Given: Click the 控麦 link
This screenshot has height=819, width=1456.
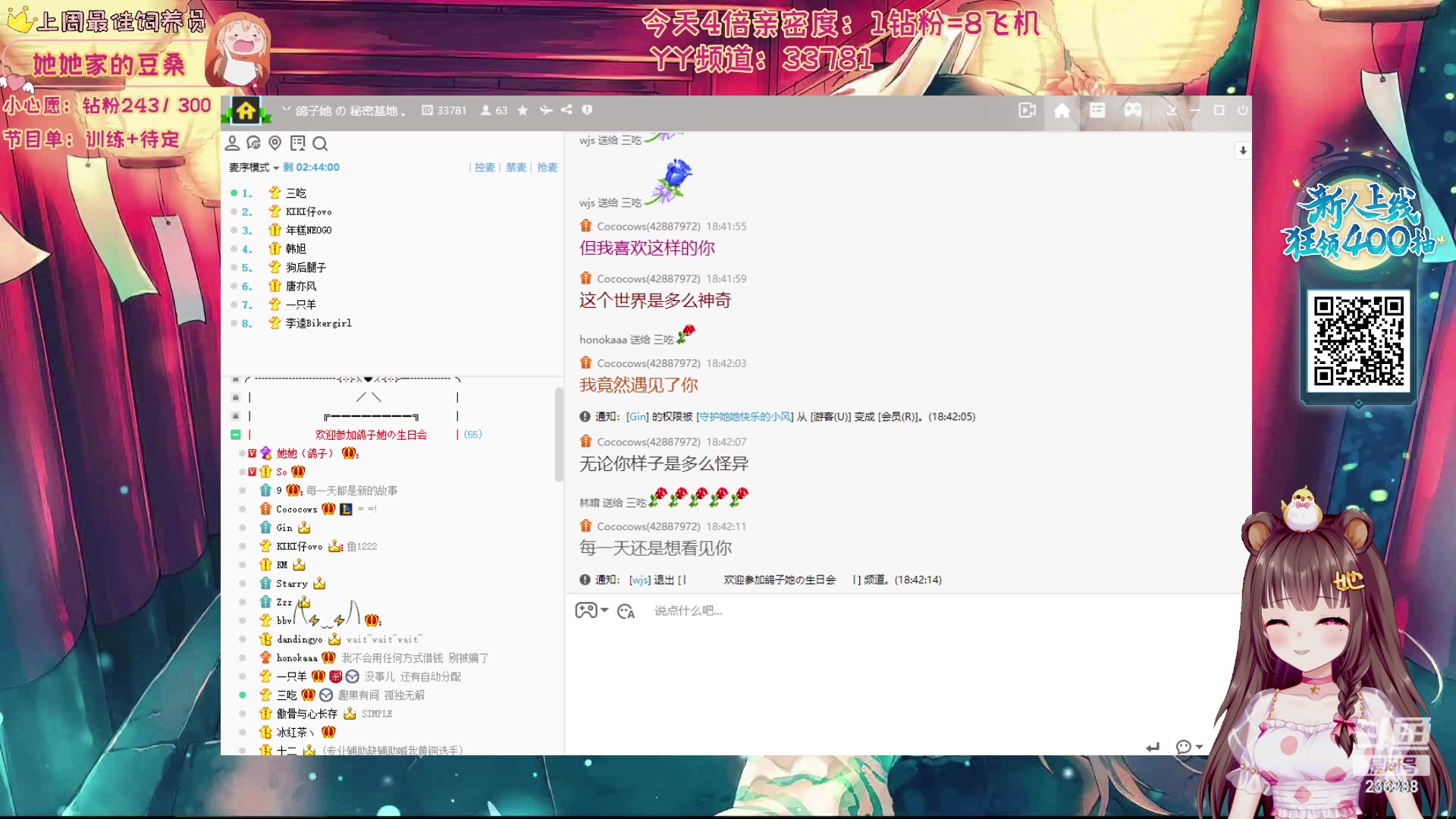Looking at the screenshot, I should tap(485, 168).
